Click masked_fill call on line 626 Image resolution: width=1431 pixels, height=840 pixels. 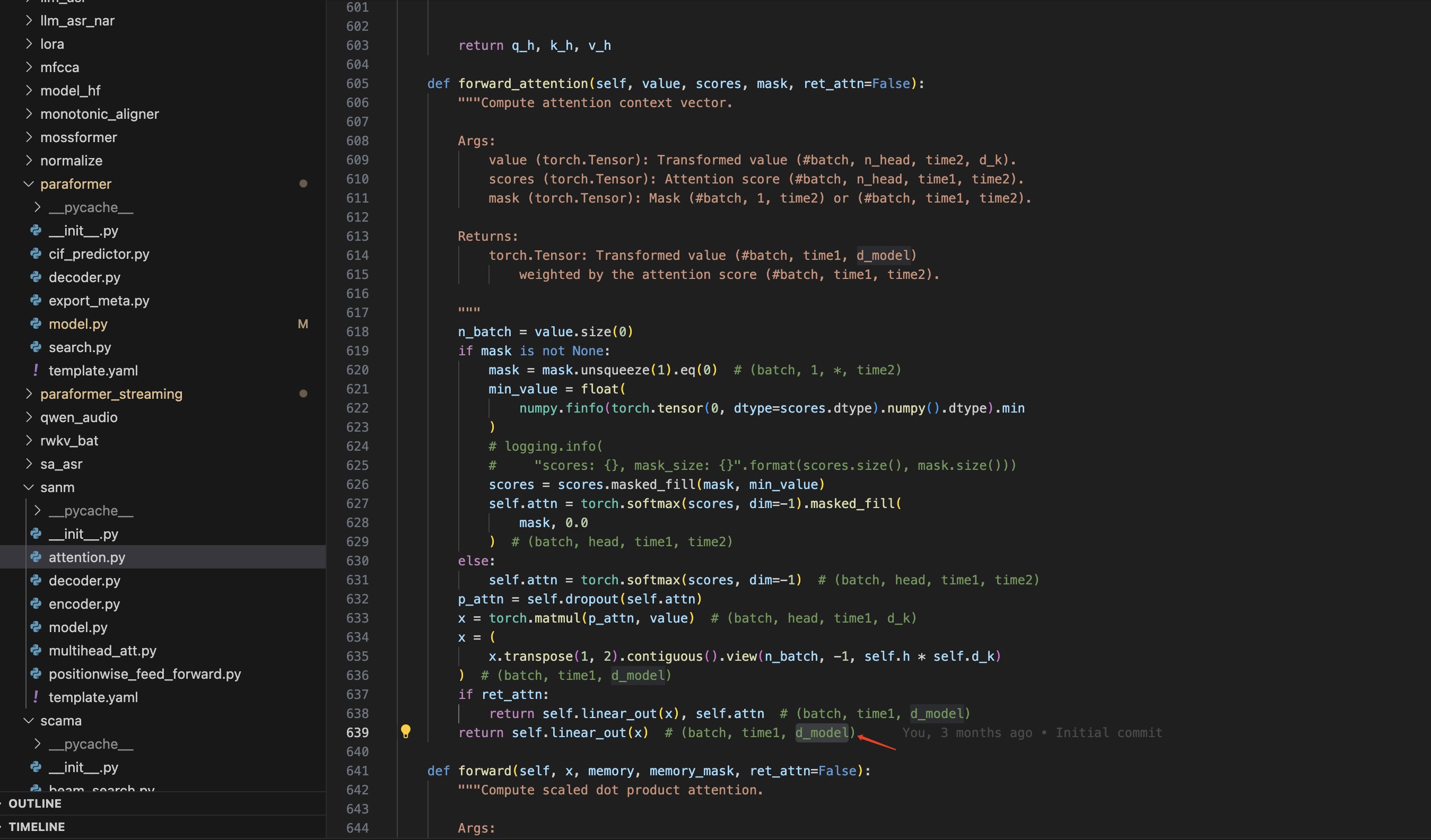[x=653, y=484]
